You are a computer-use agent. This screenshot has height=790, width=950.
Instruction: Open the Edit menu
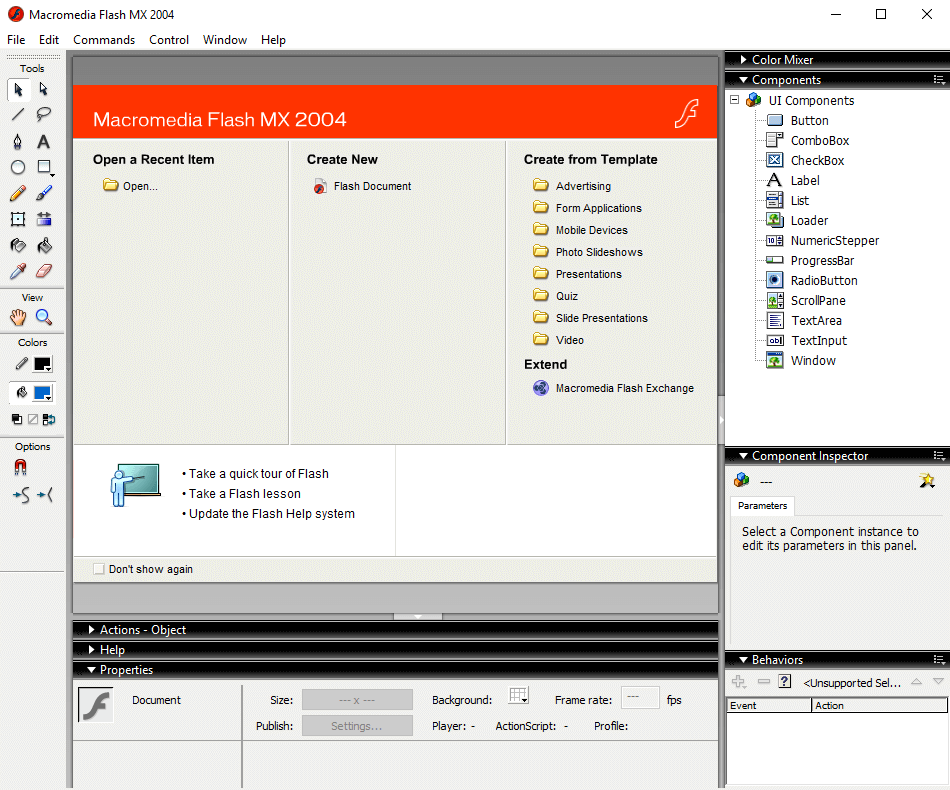tap(48, 40)
